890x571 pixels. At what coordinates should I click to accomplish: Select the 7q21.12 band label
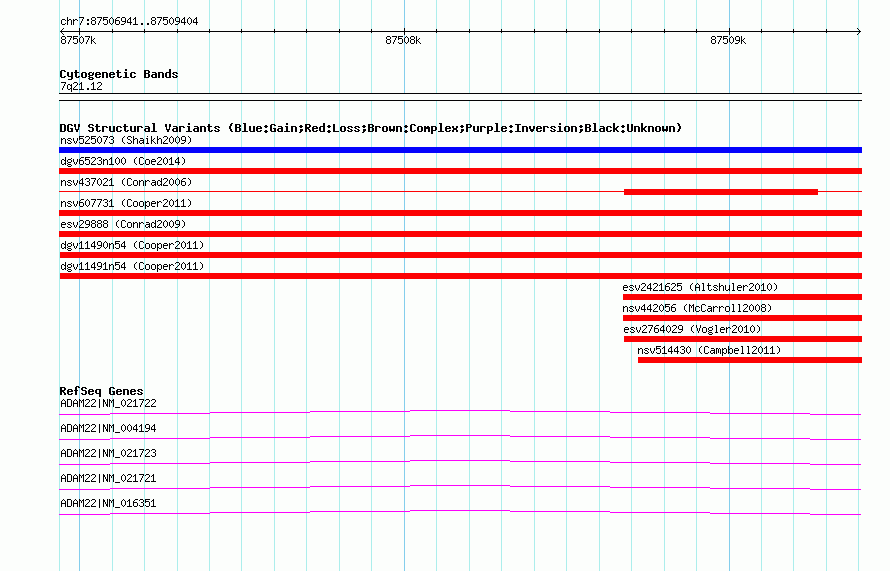81,86
